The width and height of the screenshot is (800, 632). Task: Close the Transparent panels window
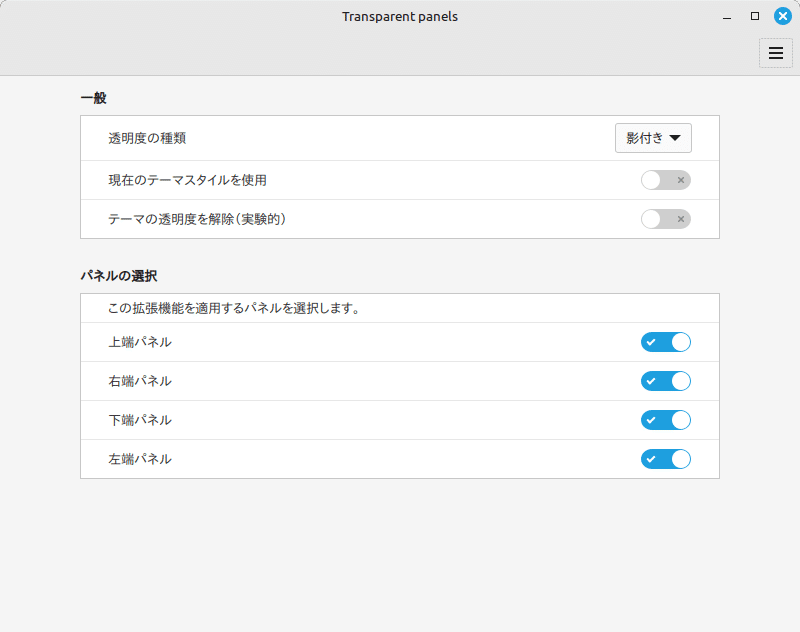782,16
